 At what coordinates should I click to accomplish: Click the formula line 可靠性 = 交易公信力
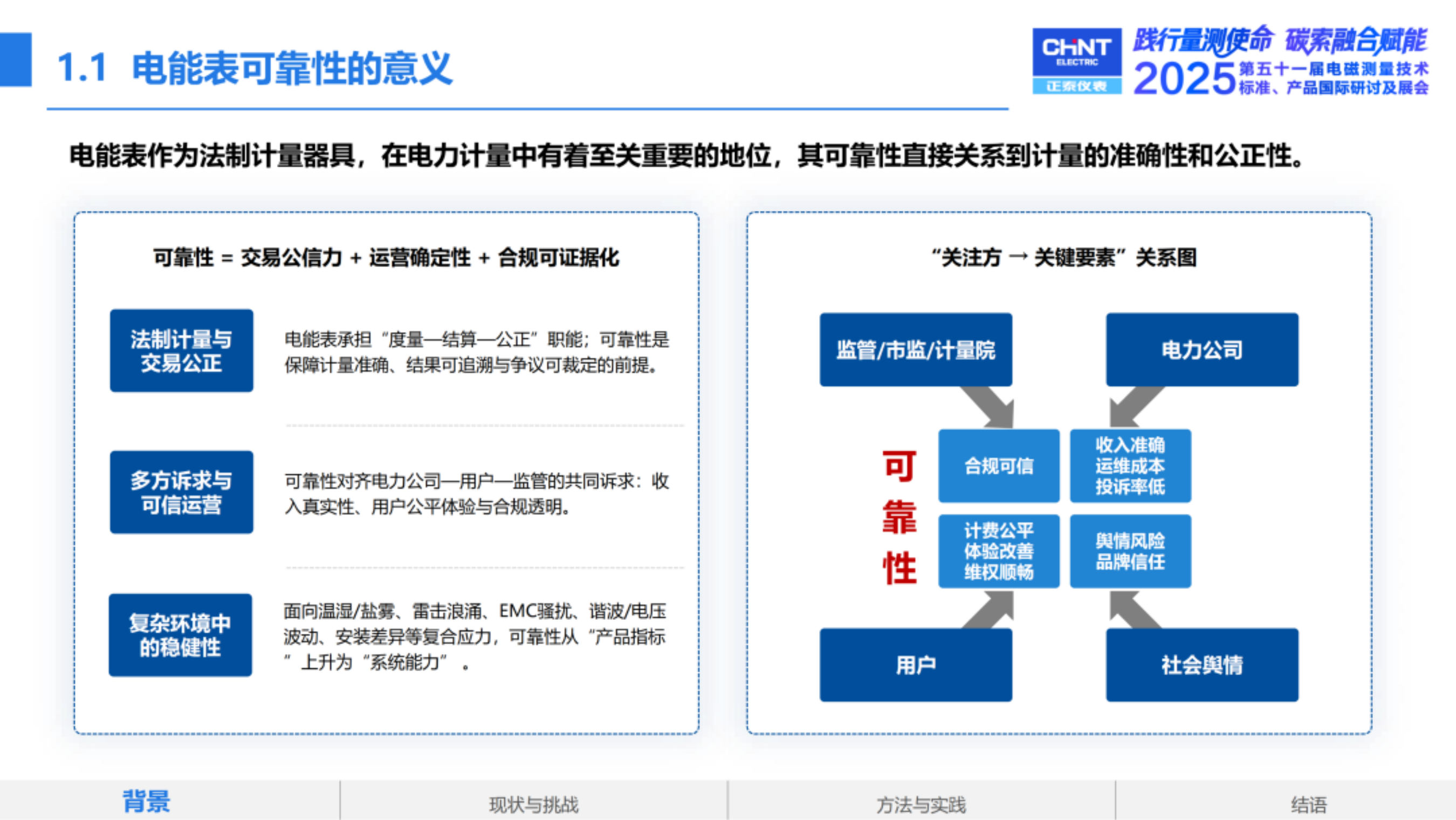tap(386, 258)
